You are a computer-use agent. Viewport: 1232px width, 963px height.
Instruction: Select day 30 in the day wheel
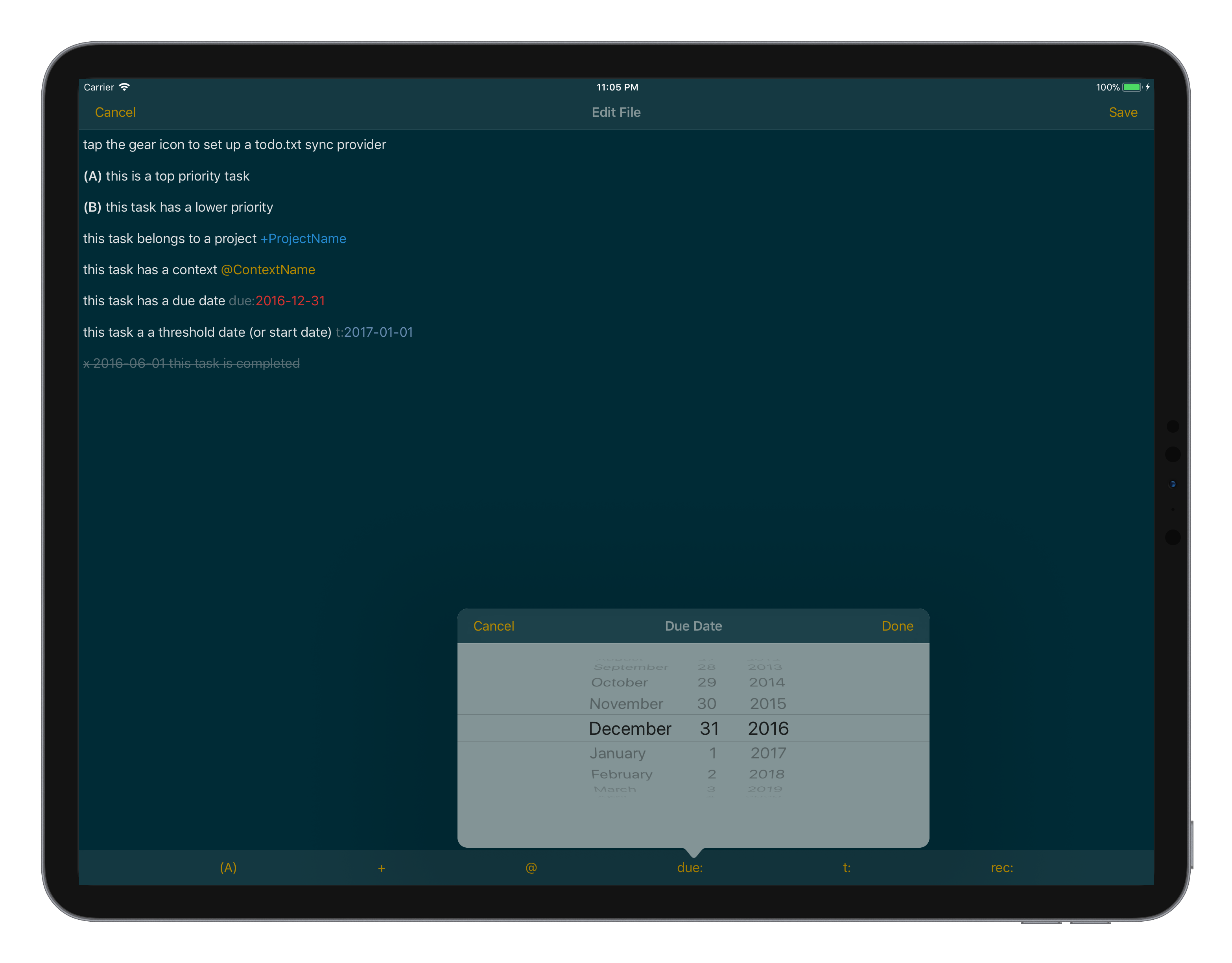point(707,703)
